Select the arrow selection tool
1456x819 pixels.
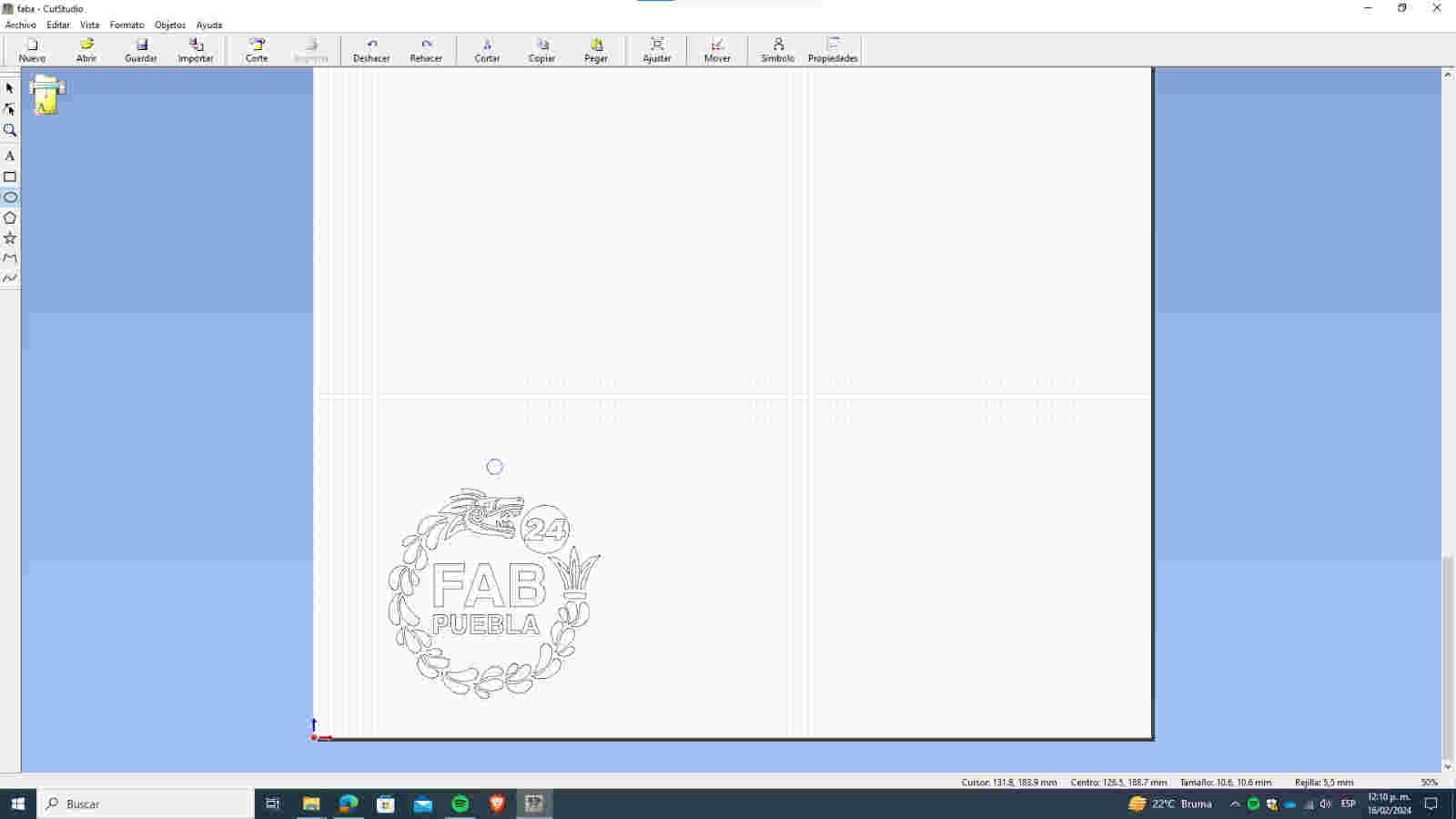pos(10,88)
